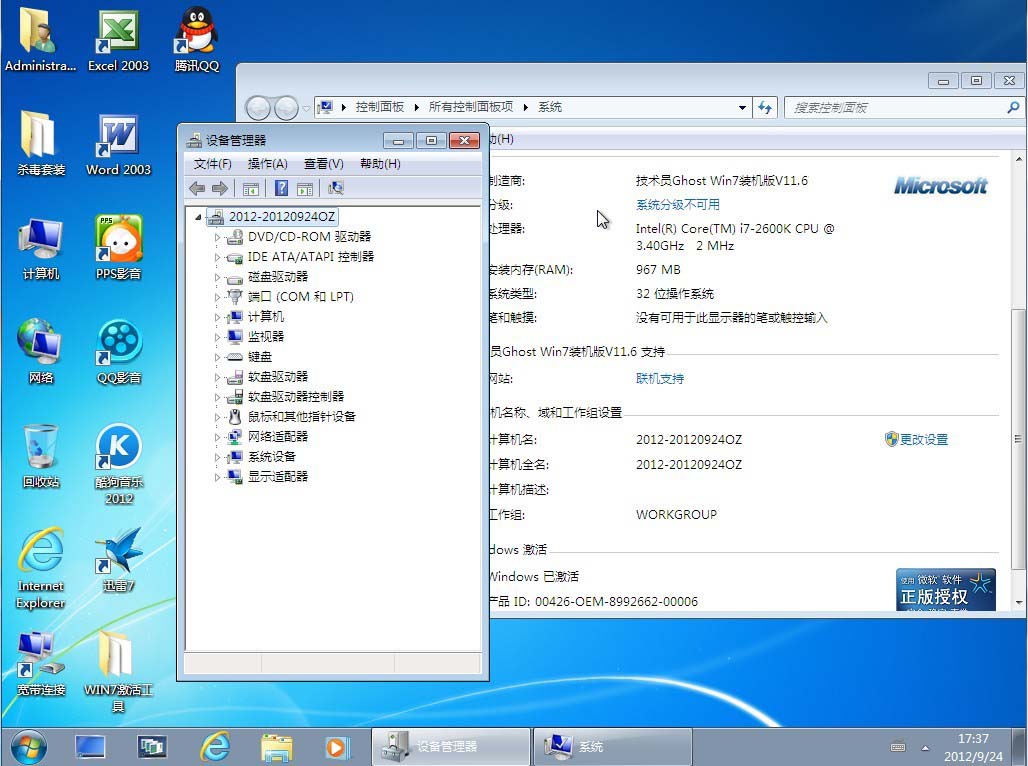Select the 系统设备 tree item

pyautogui.click(x=271, y=456)
